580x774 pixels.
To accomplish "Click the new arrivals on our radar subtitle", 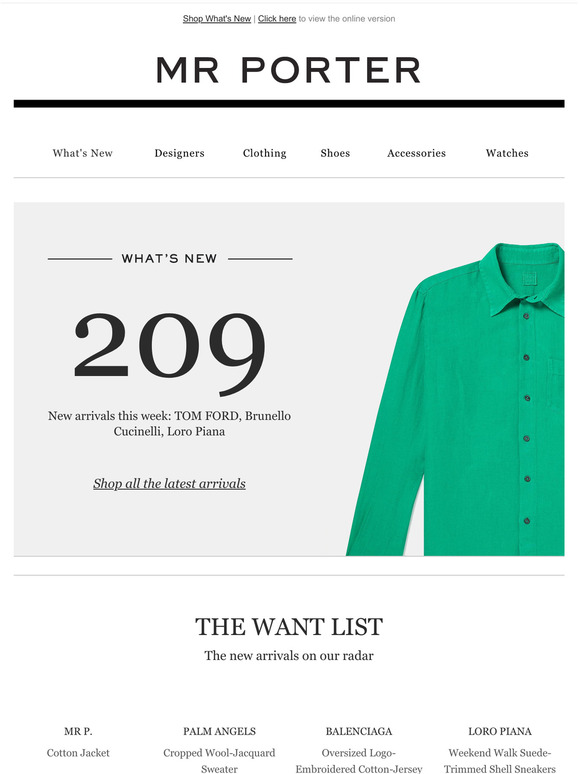I will (x=289, y=656).
